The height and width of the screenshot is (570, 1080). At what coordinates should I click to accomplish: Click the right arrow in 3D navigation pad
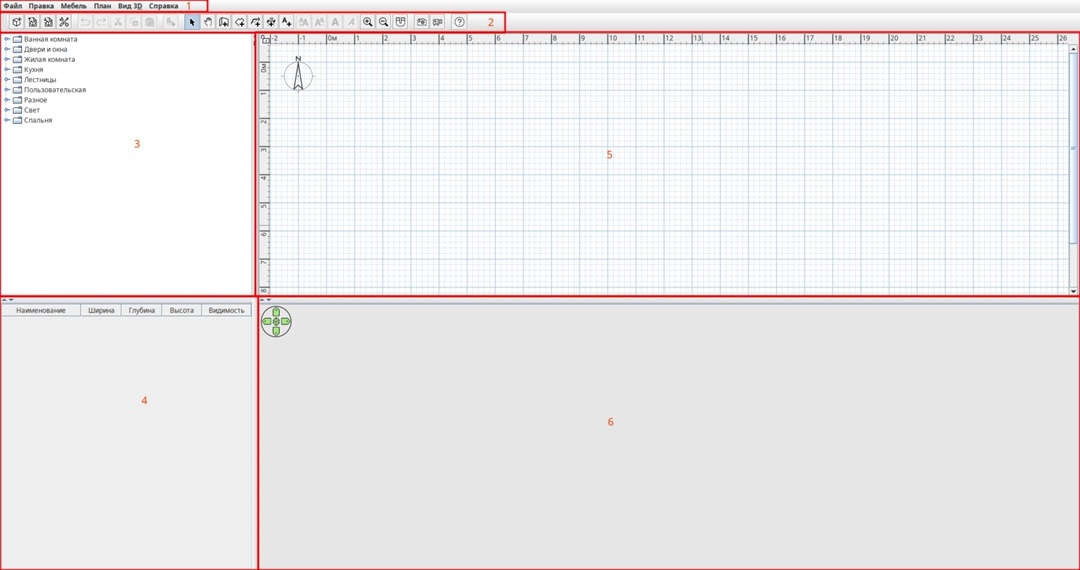coord(286,321)
